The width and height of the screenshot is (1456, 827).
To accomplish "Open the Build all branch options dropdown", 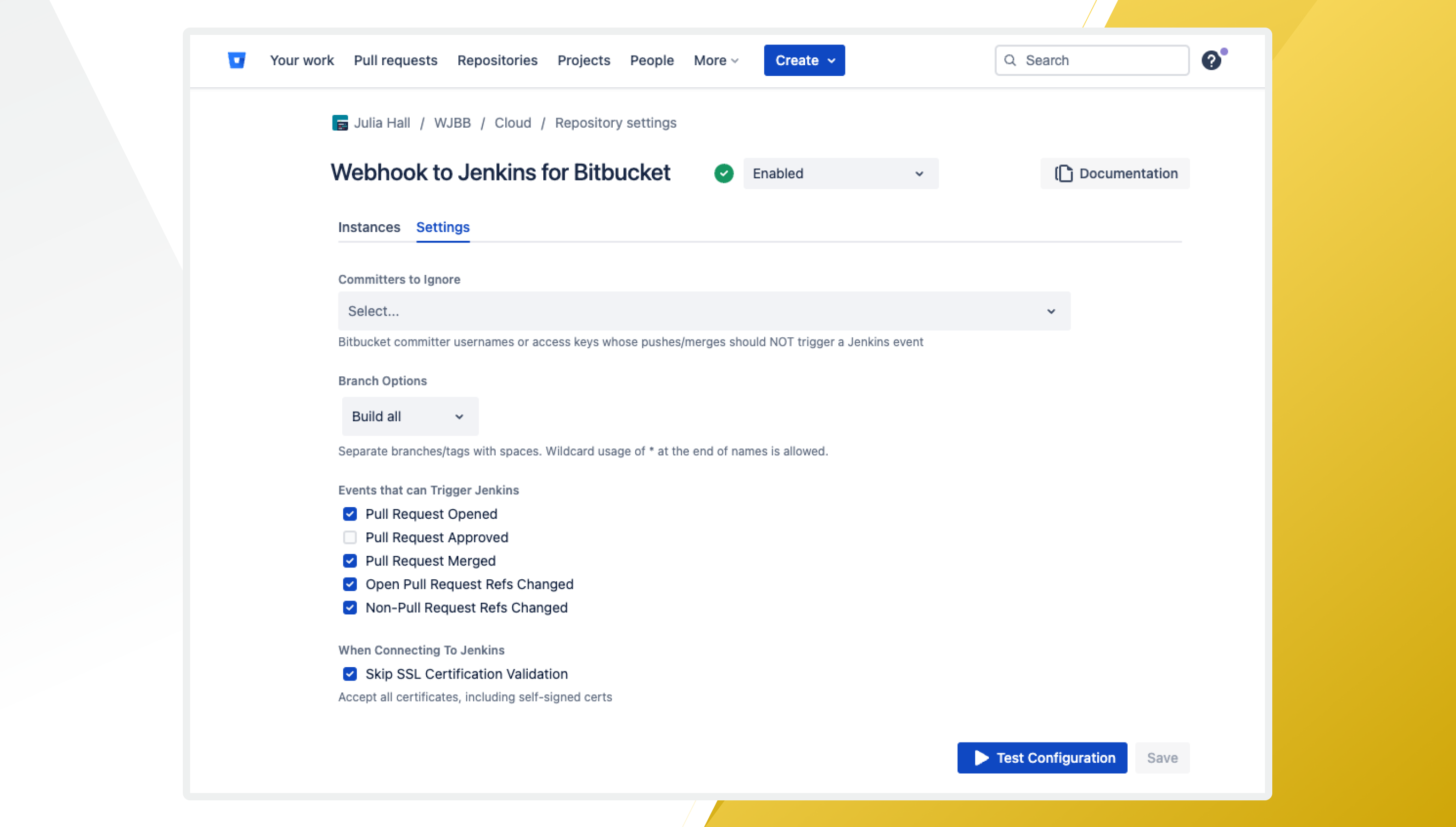I will point(410,416).
